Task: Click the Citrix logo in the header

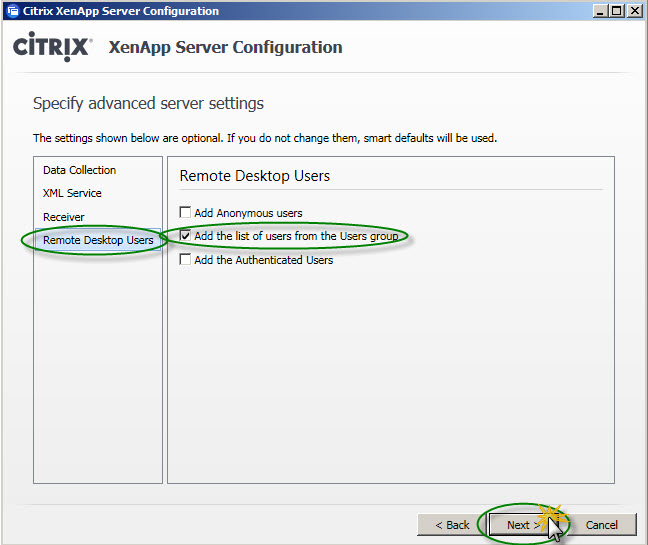Action: [52, 47]
